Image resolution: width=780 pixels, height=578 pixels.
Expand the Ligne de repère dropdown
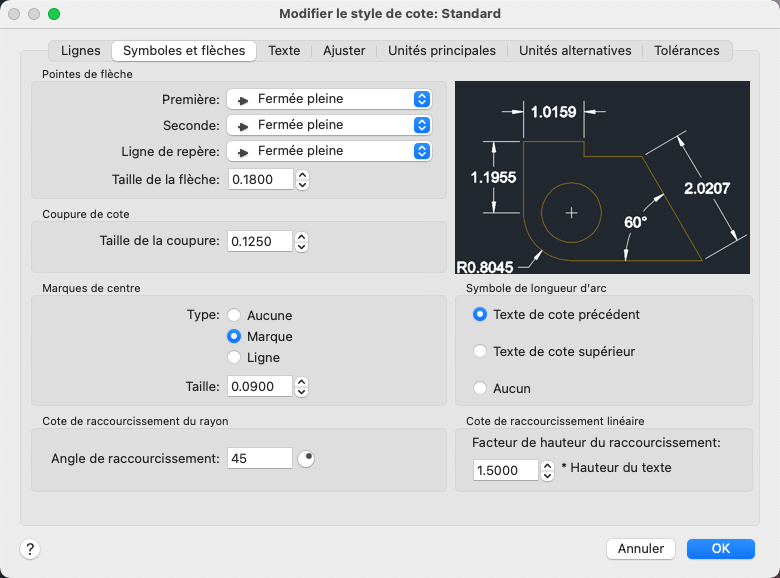[329, 151]
